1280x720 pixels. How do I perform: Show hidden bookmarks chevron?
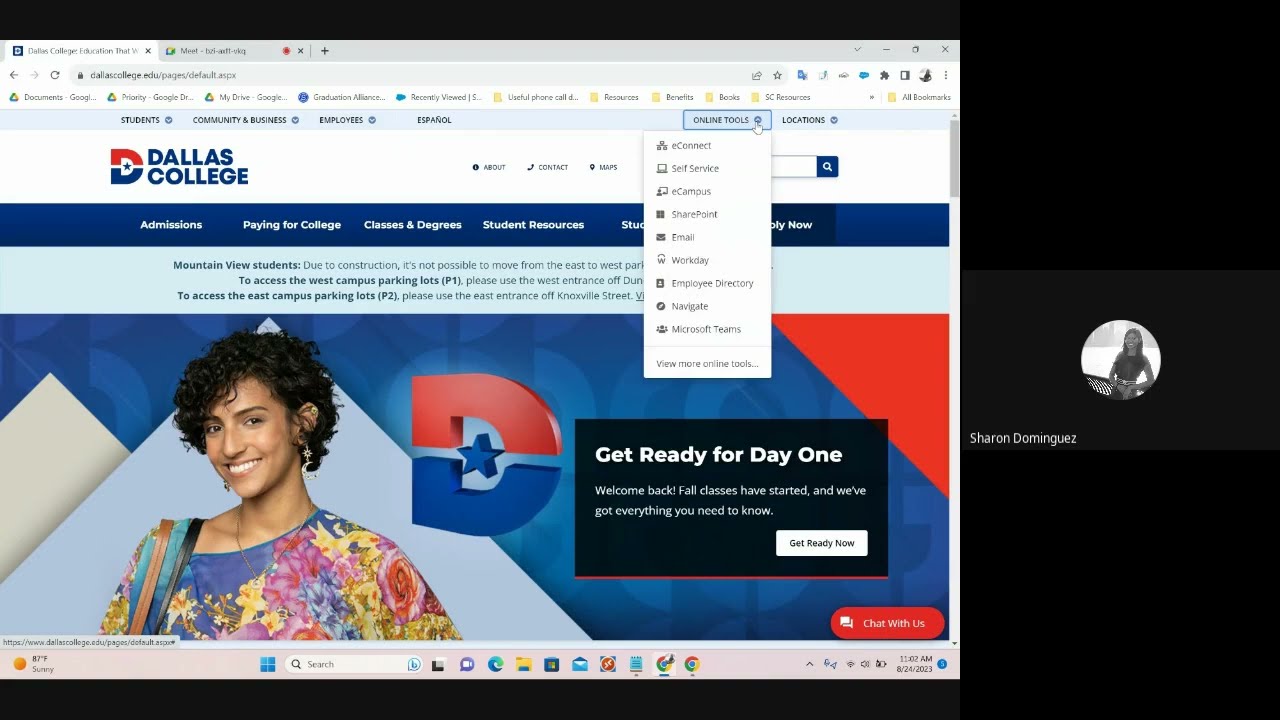click(x=871, y=97)
